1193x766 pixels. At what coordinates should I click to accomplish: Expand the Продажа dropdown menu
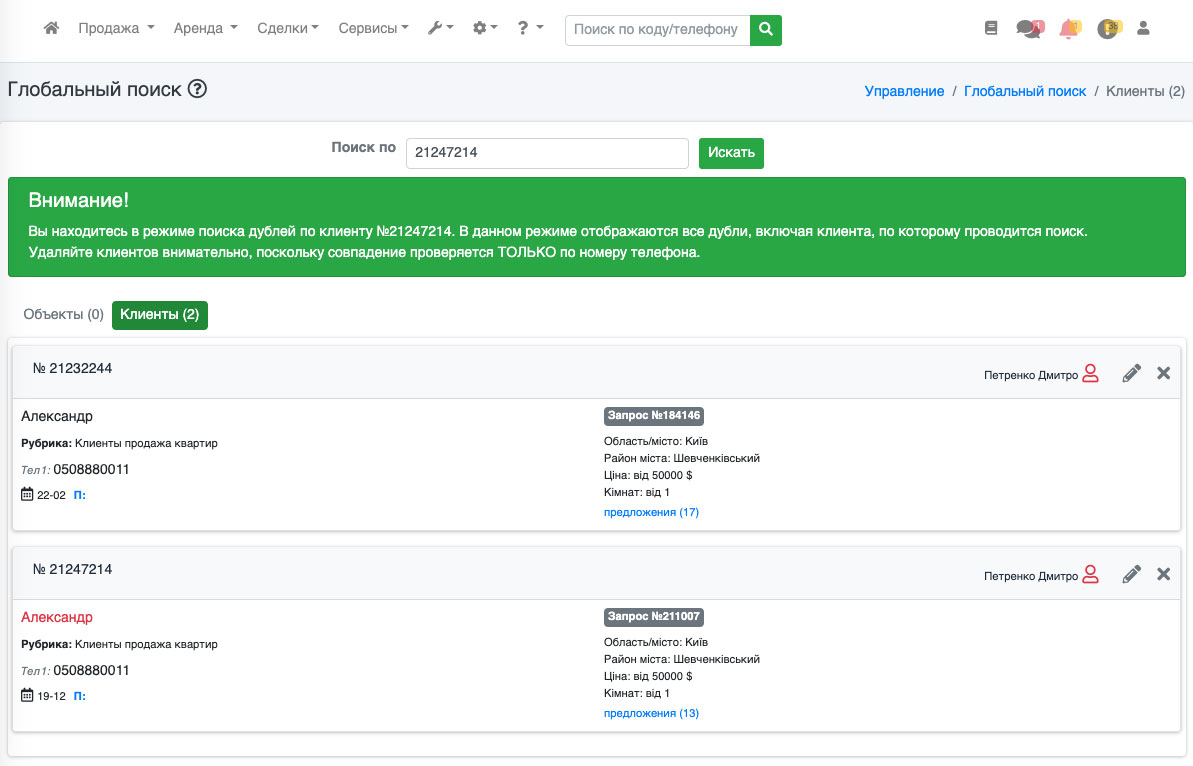pyautogui.click(x=116, y=29)
